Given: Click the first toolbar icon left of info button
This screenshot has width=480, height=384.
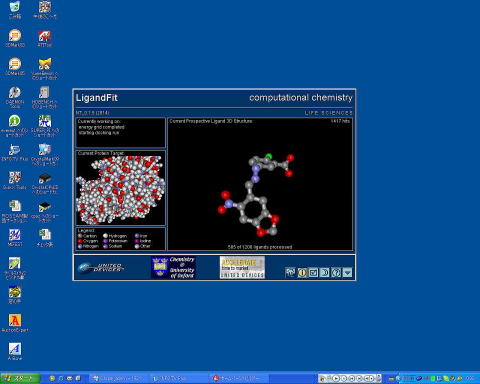Looking at the screenshot, I should point(290,273).
